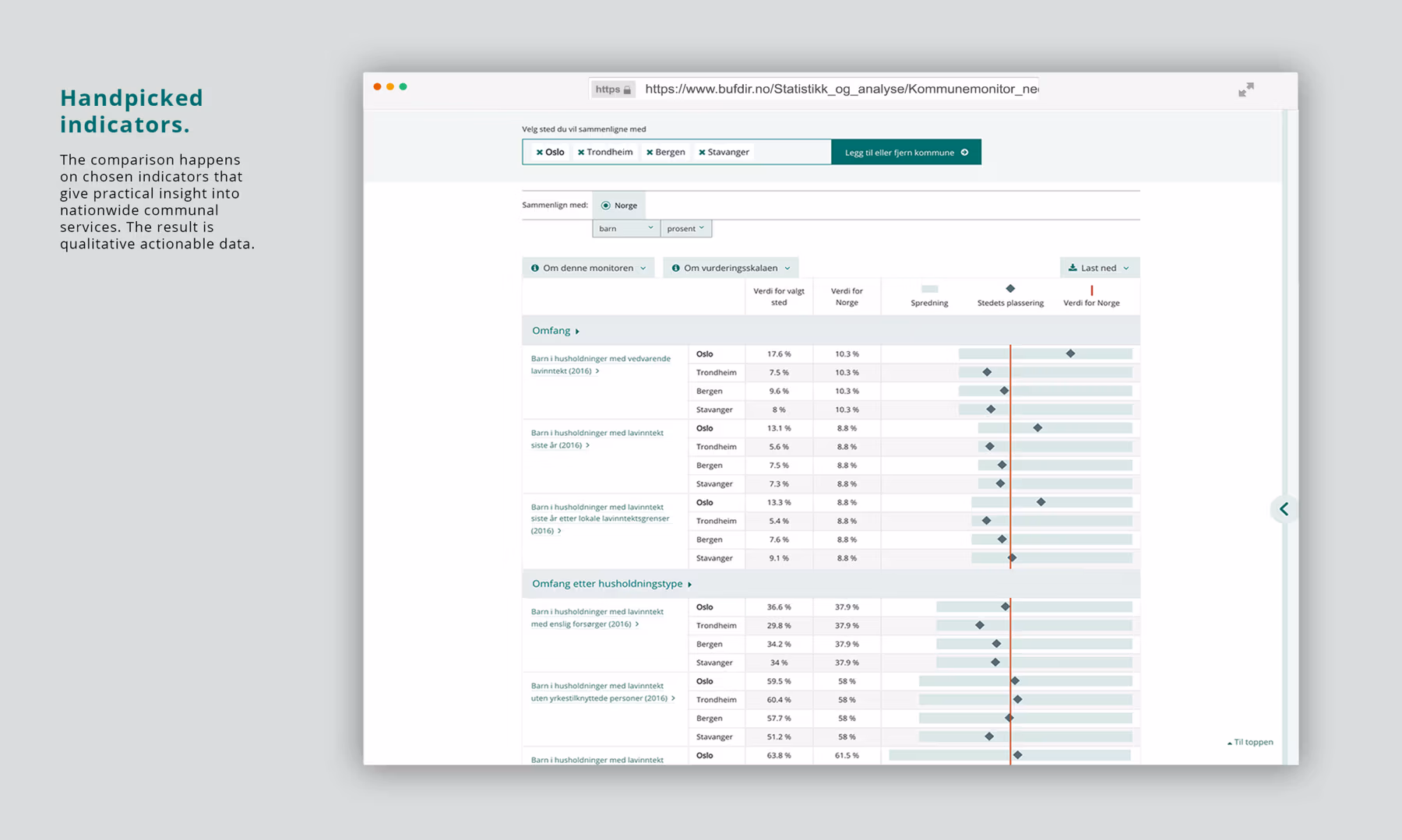
Task: Open lavinntekt siste år (2016) indicator link
Action: tap(597, 439)
